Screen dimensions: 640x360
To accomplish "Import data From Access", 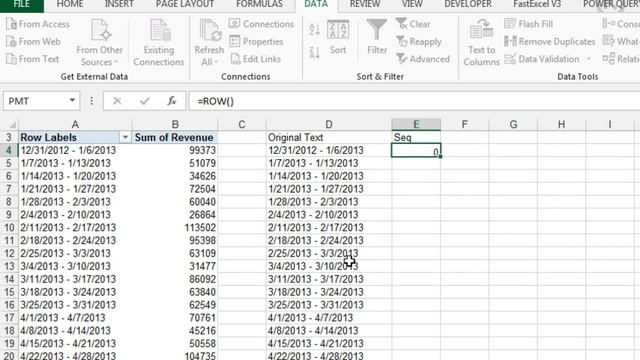I will (x=38, y=24).
